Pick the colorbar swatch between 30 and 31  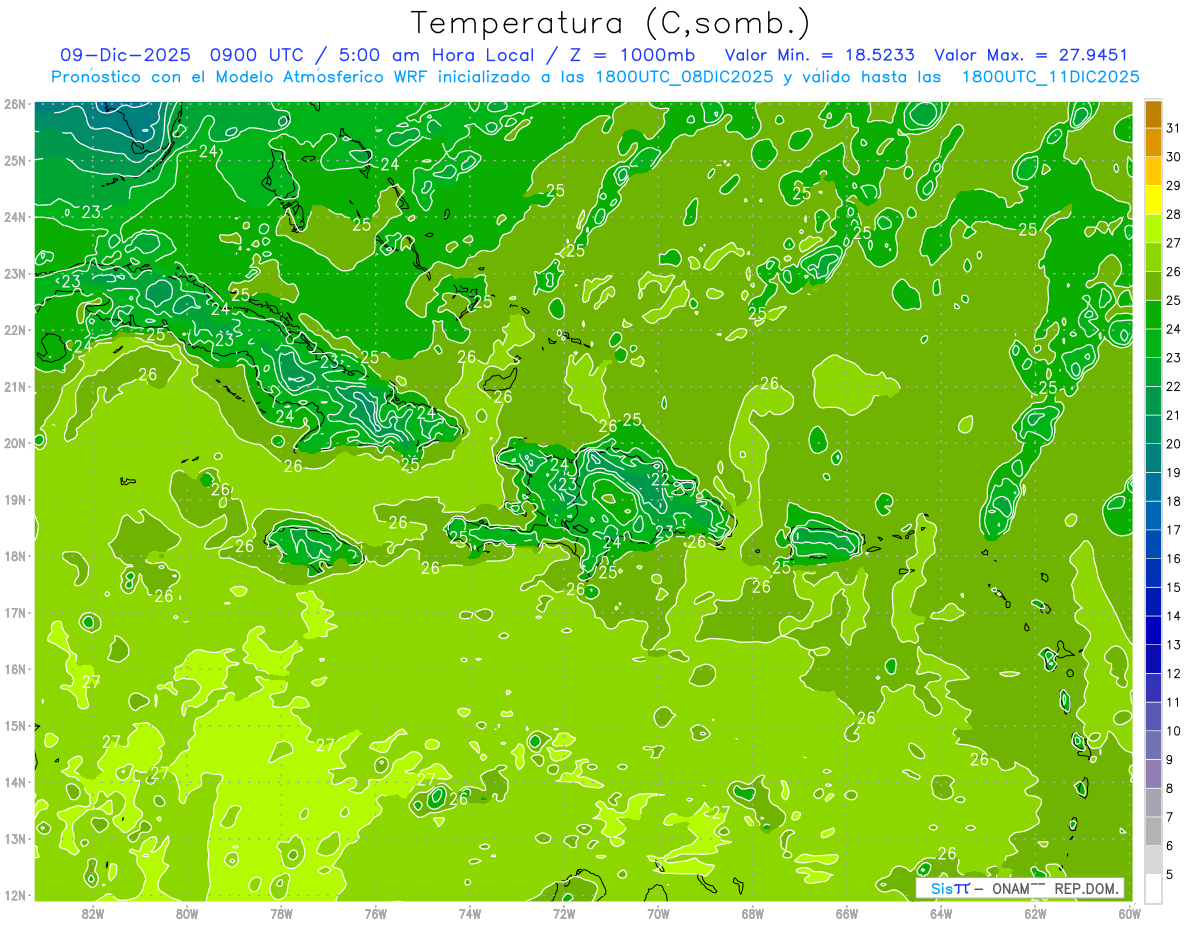coord(1153,142)
